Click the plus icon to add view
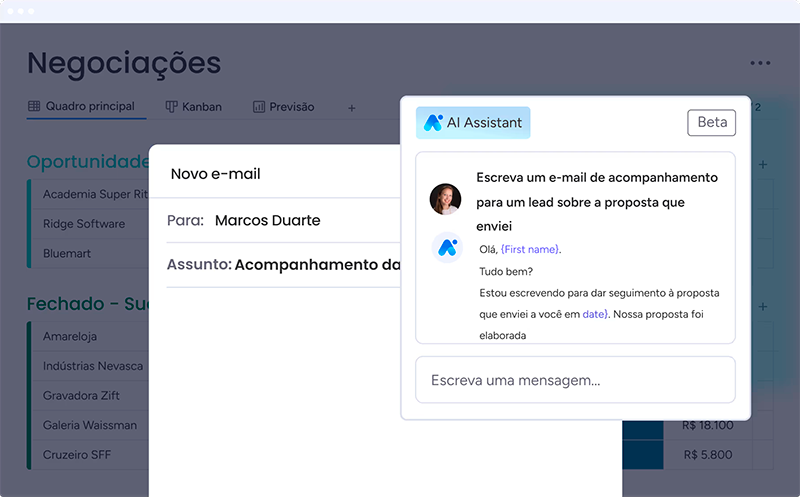The width and height of the screenshot is (800, 497). coord(351,107)
